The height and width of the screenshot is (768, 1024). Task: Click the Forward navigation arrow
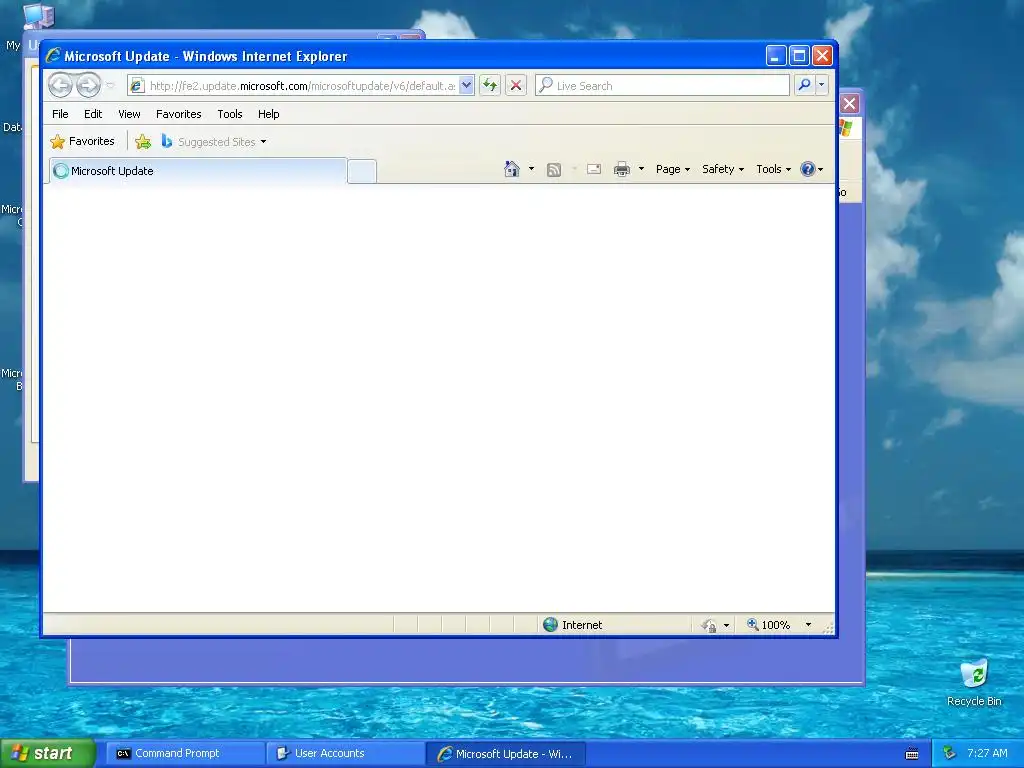point(88,85)
